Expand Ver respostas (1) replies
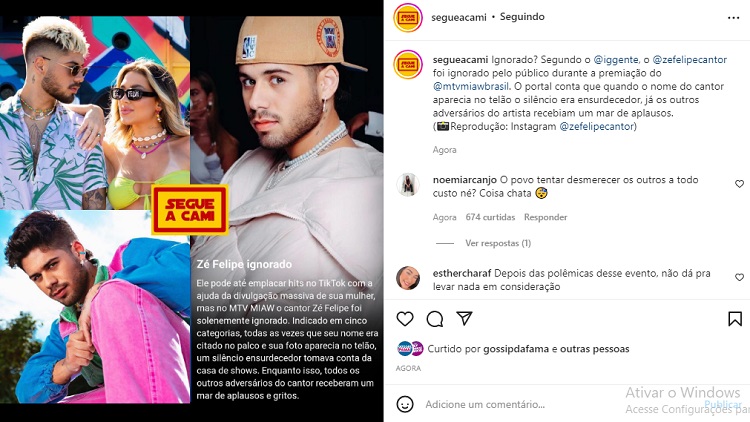Image resolution: width=750 pixels, height=422 pixels. click(x=498, y=243)
